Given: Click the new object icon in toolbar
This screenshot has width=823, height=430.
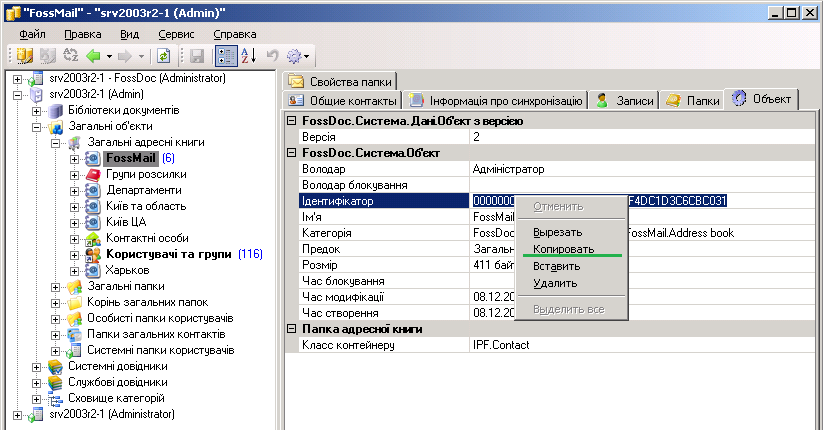Looking at the screenshot, I should coord(25,56).
